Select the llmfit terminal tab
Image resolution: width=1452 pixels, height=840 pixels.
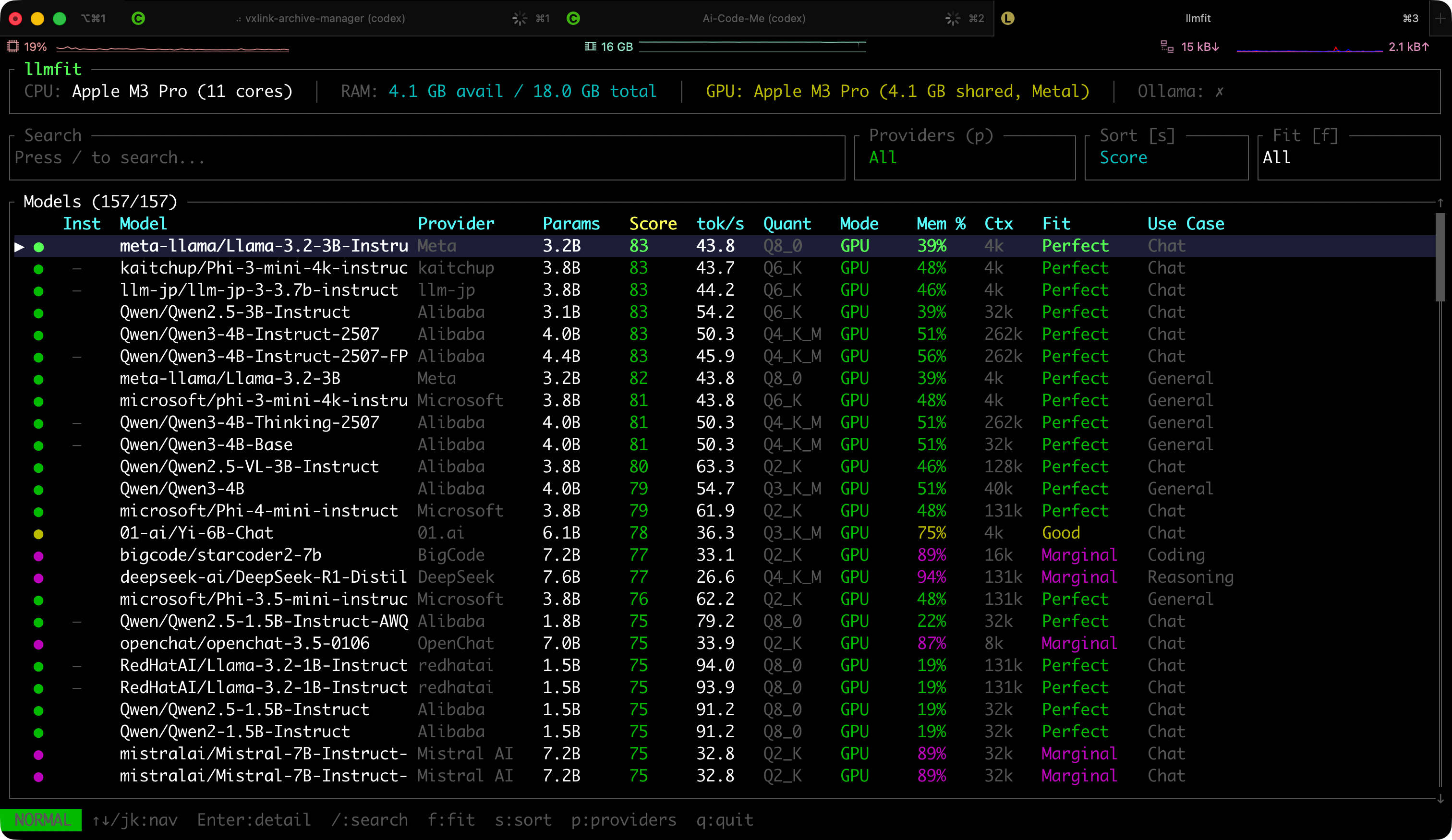[1198, 18]
